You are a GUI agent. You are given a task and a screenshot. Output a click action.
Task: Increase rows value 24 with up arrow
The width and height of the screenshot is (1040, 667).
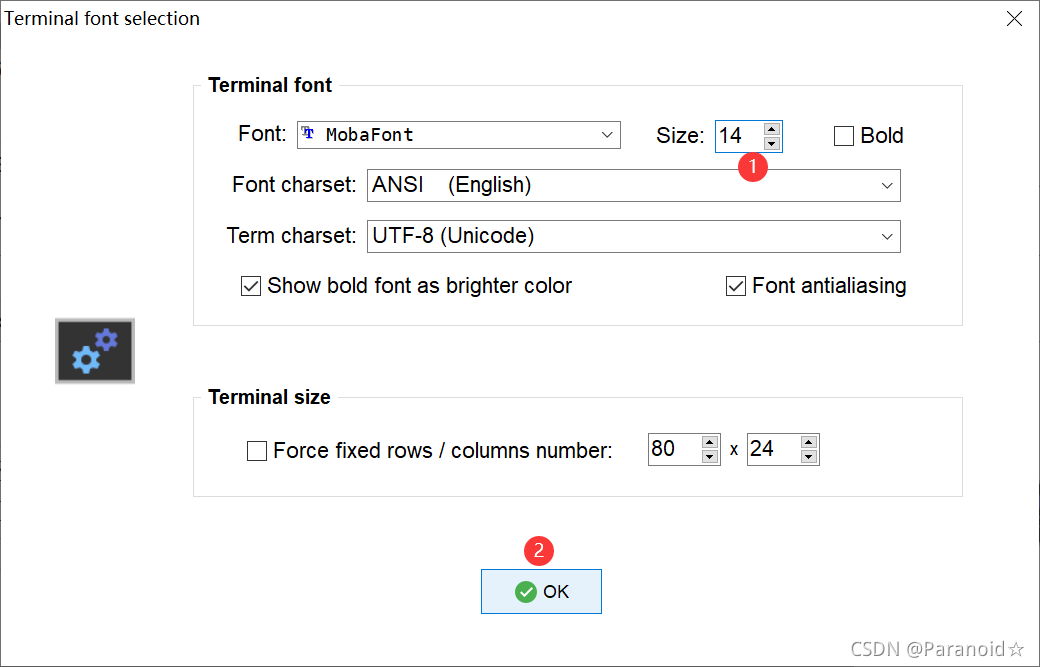pos(809,442)
